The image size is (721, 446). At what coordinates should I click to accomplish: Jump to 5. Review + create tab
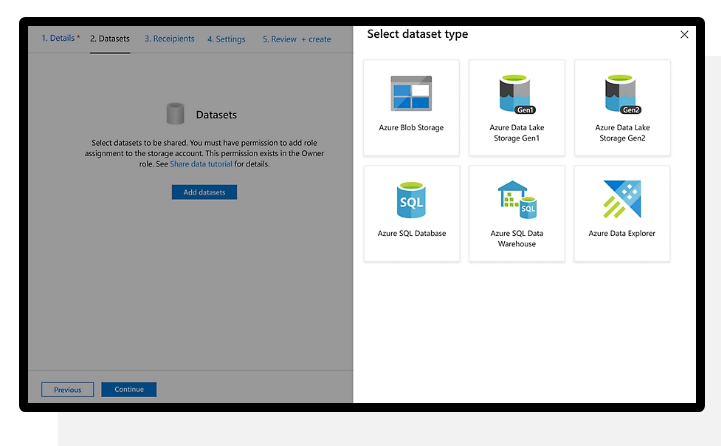point(296,39)
